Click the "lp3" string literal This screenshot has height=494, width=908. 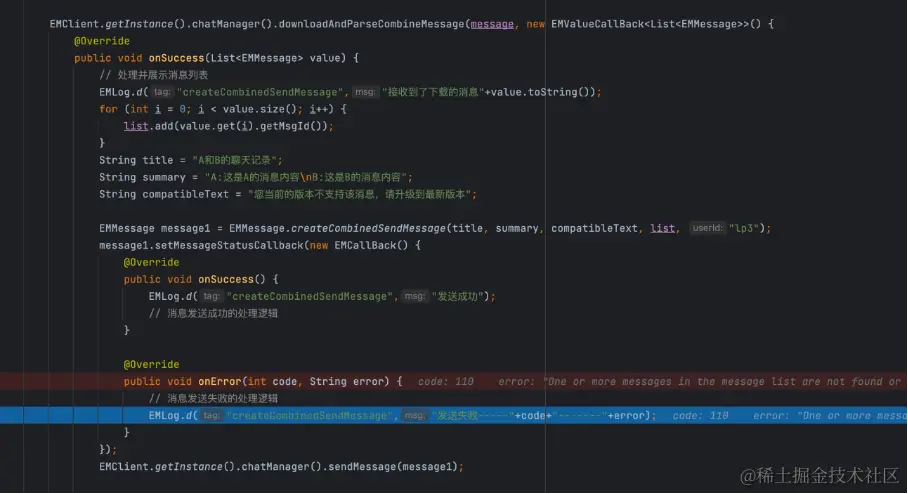pos(743,228)
